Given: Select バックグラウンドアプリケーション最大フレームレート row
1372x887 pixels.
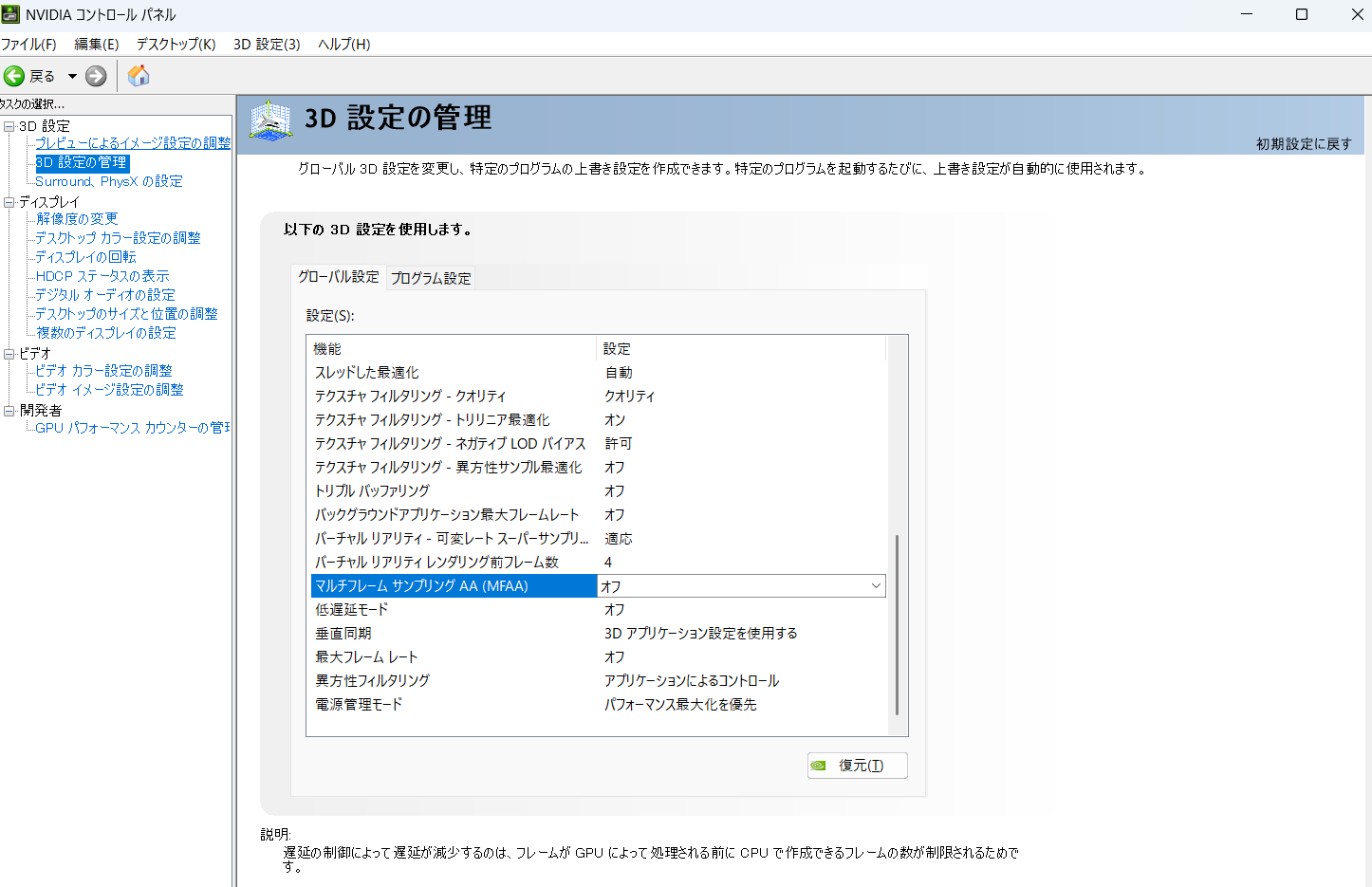Looking at the screenshot, I should pyautogui.click(x=598, y=515).
